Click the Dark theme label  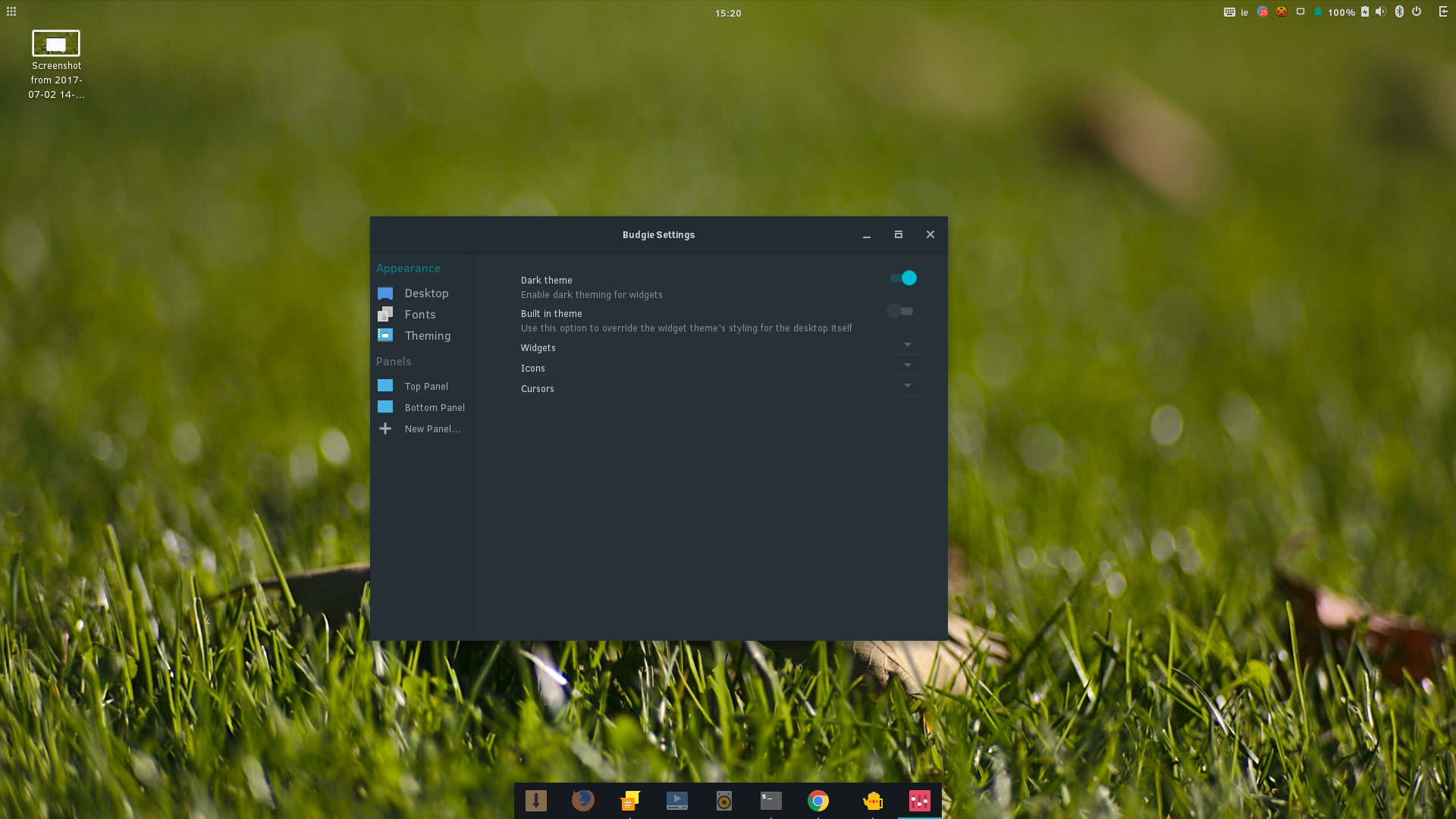(x=546, y=281)
